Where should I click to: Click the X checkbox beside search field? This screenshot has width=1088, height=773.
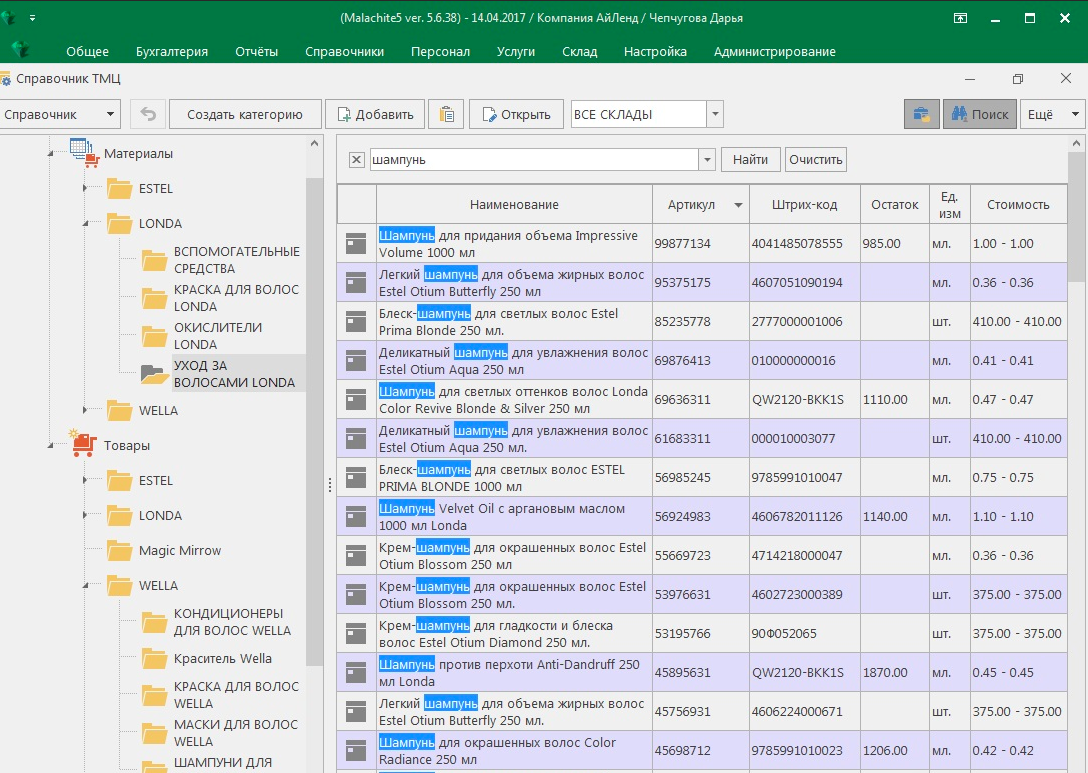(x=356, y=160)
